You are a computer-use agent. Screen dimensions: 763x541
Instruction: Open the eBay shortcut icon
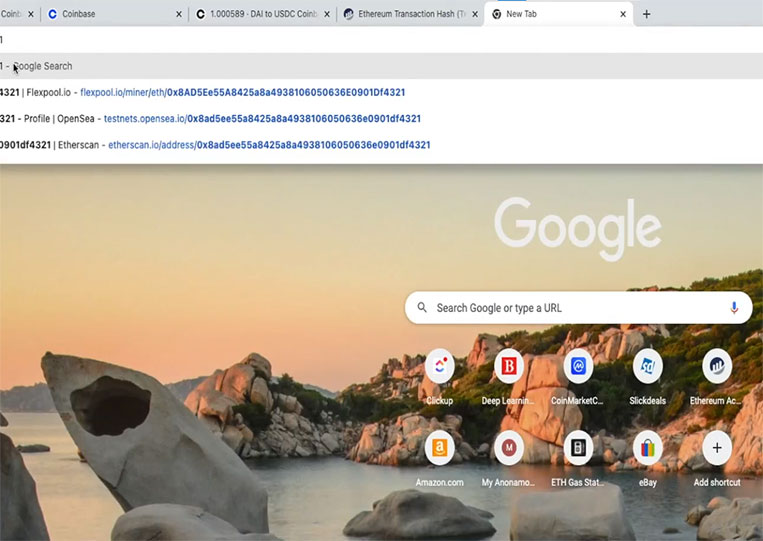coord(648,448)
